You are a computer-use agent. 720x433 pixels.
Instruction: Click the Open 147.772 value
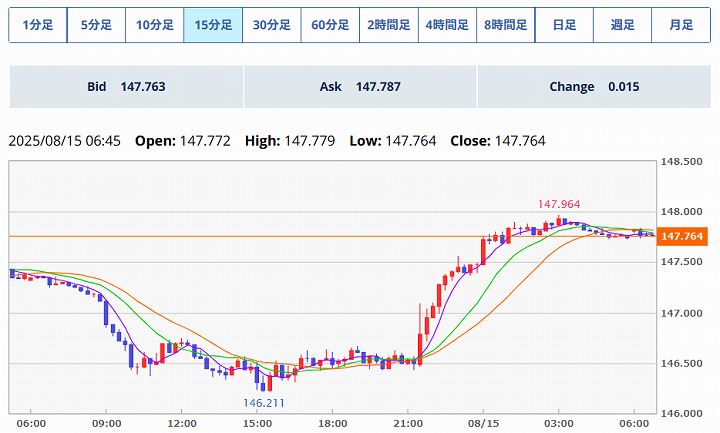183,141
